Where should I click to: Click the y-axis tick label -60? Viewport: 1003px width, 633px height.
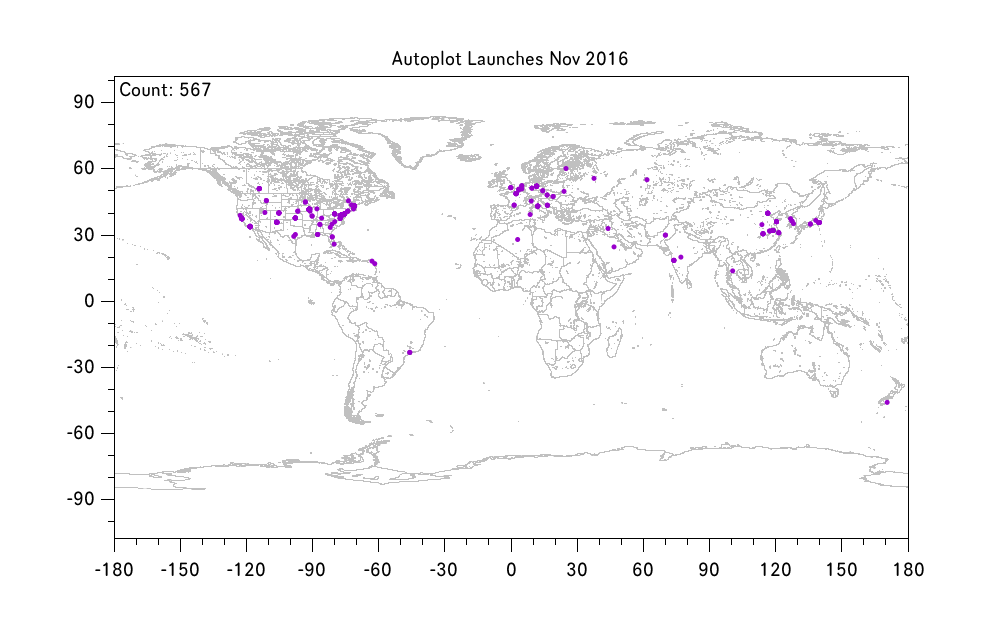coord(81,433)
